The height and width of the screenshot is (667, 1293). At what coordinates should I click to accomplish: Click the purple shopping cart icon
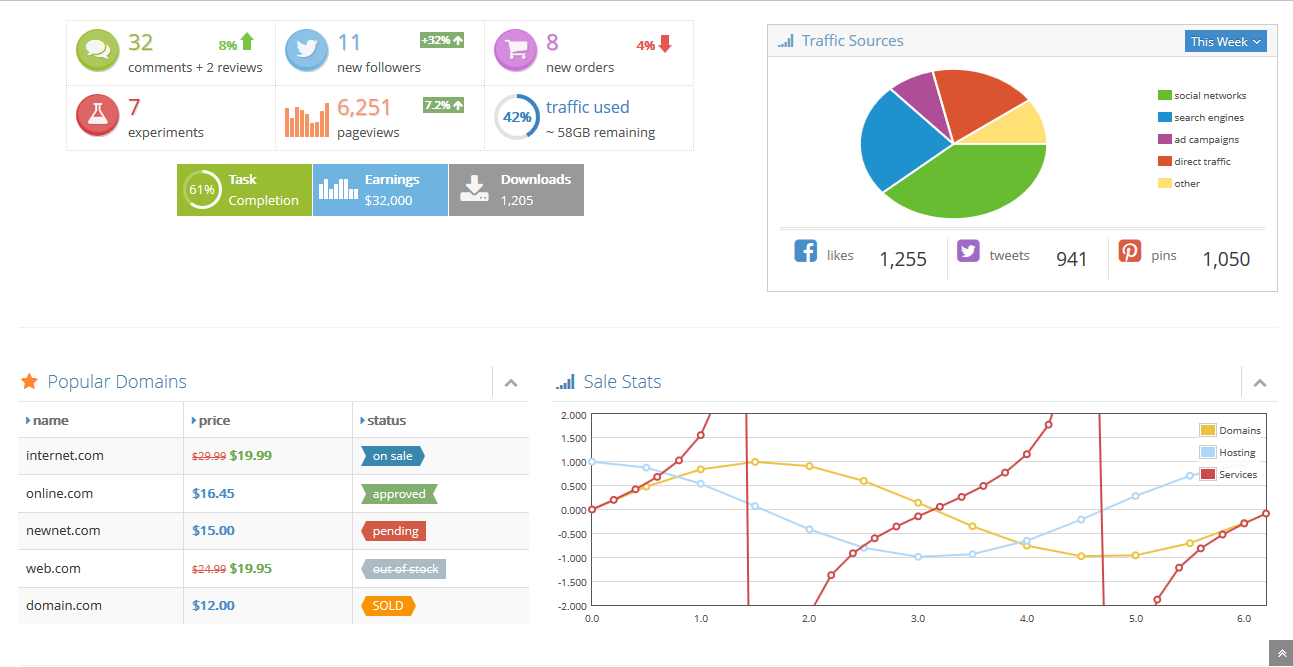click(516, 50)
